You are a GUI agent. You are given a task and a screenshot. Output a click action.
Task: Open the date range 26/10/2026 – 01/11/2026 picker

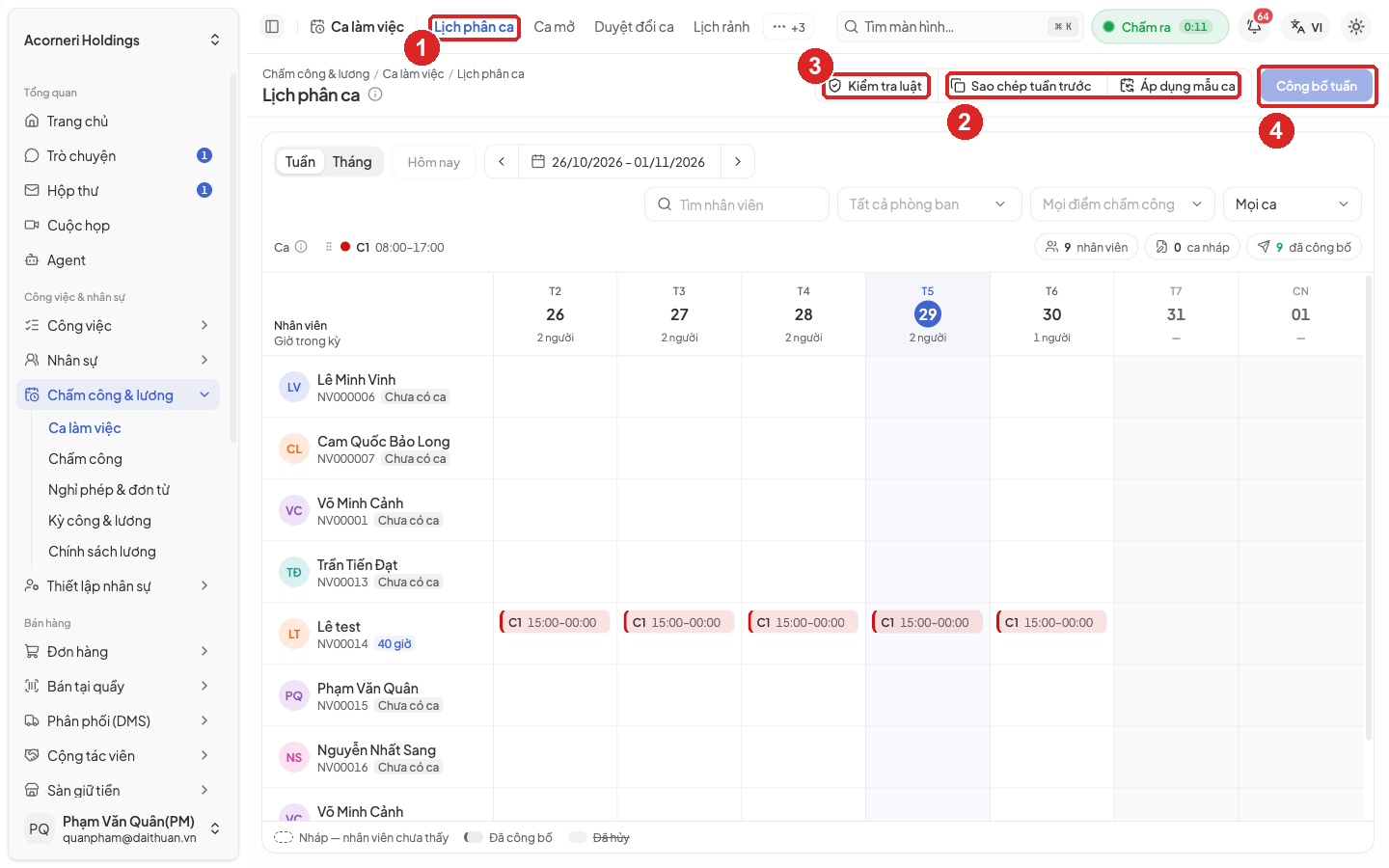[618, 162]
